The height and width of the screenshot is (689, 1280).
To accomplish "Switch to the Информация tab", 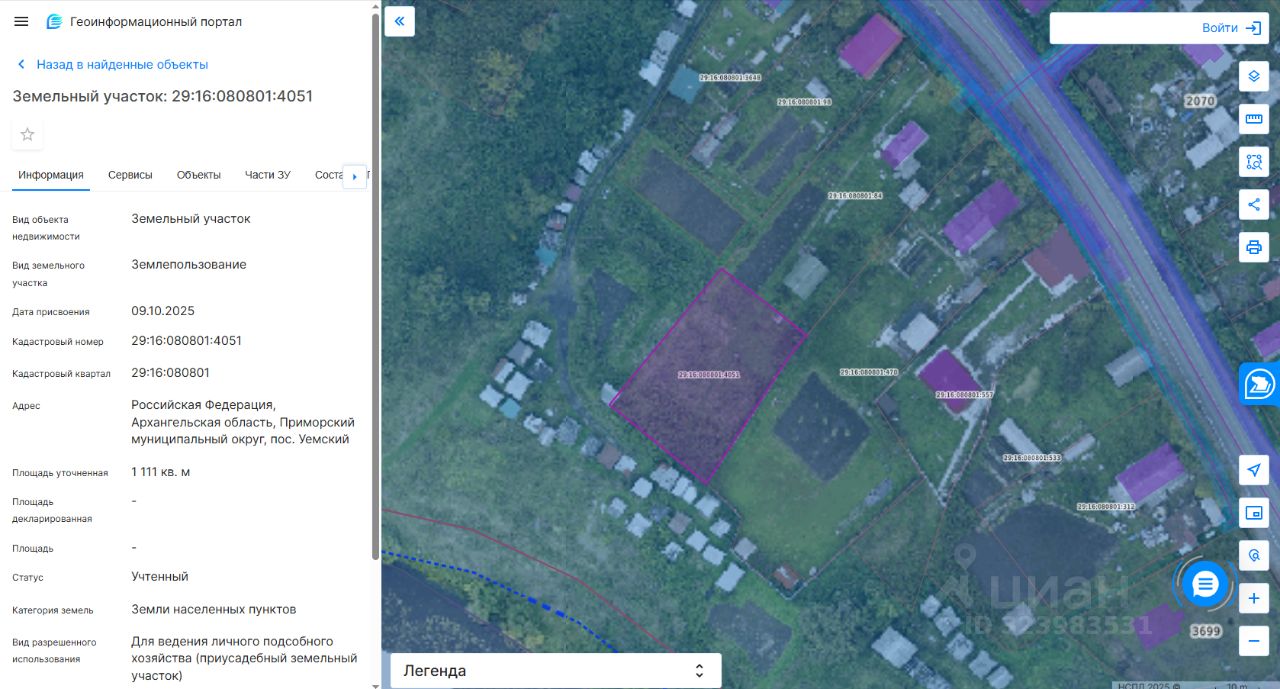I will 51,175.
